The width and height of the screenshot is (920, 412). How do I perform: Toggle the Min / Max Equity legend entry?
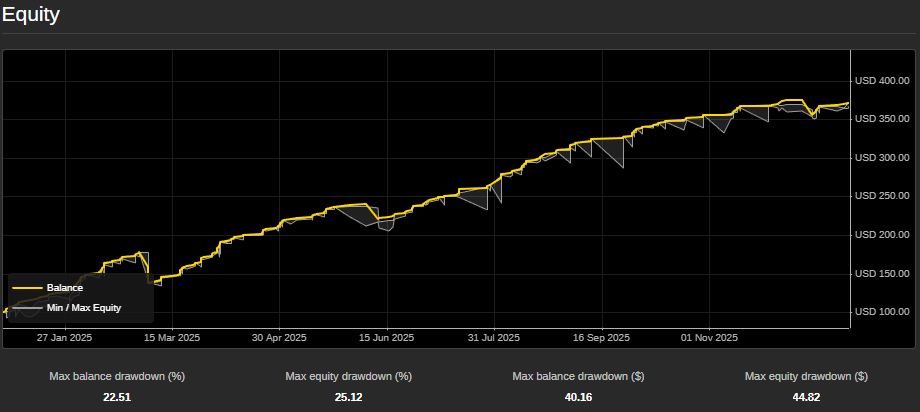coord(83,308)
